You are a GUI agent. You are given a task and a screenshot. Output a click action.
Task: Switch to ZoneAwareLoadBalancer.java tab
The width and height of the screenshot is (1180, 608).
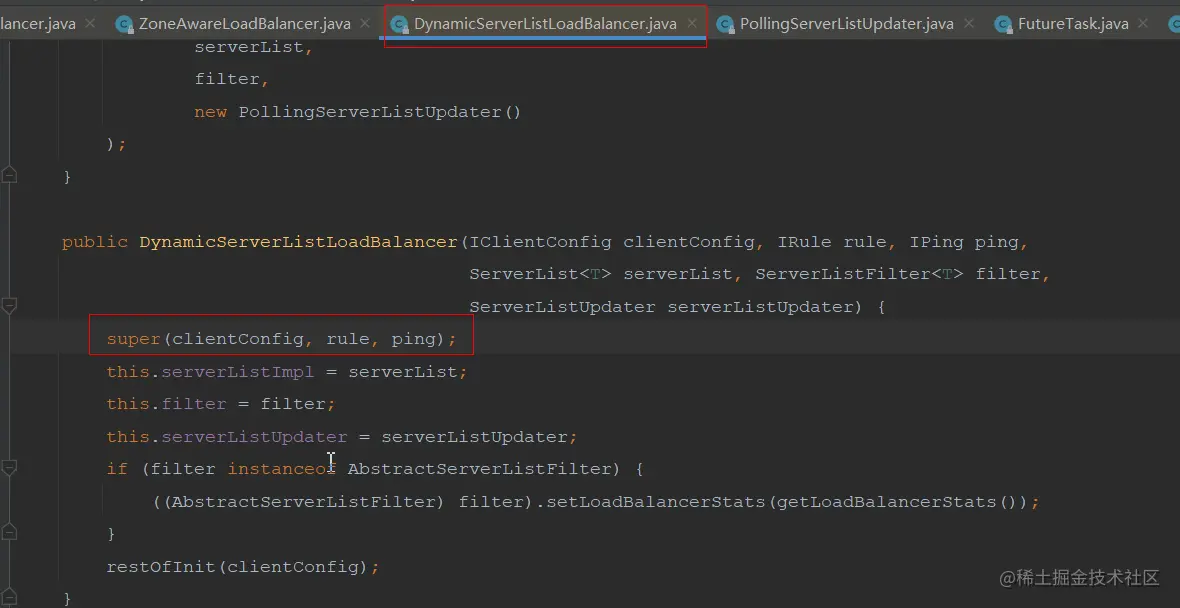point(245,24)
